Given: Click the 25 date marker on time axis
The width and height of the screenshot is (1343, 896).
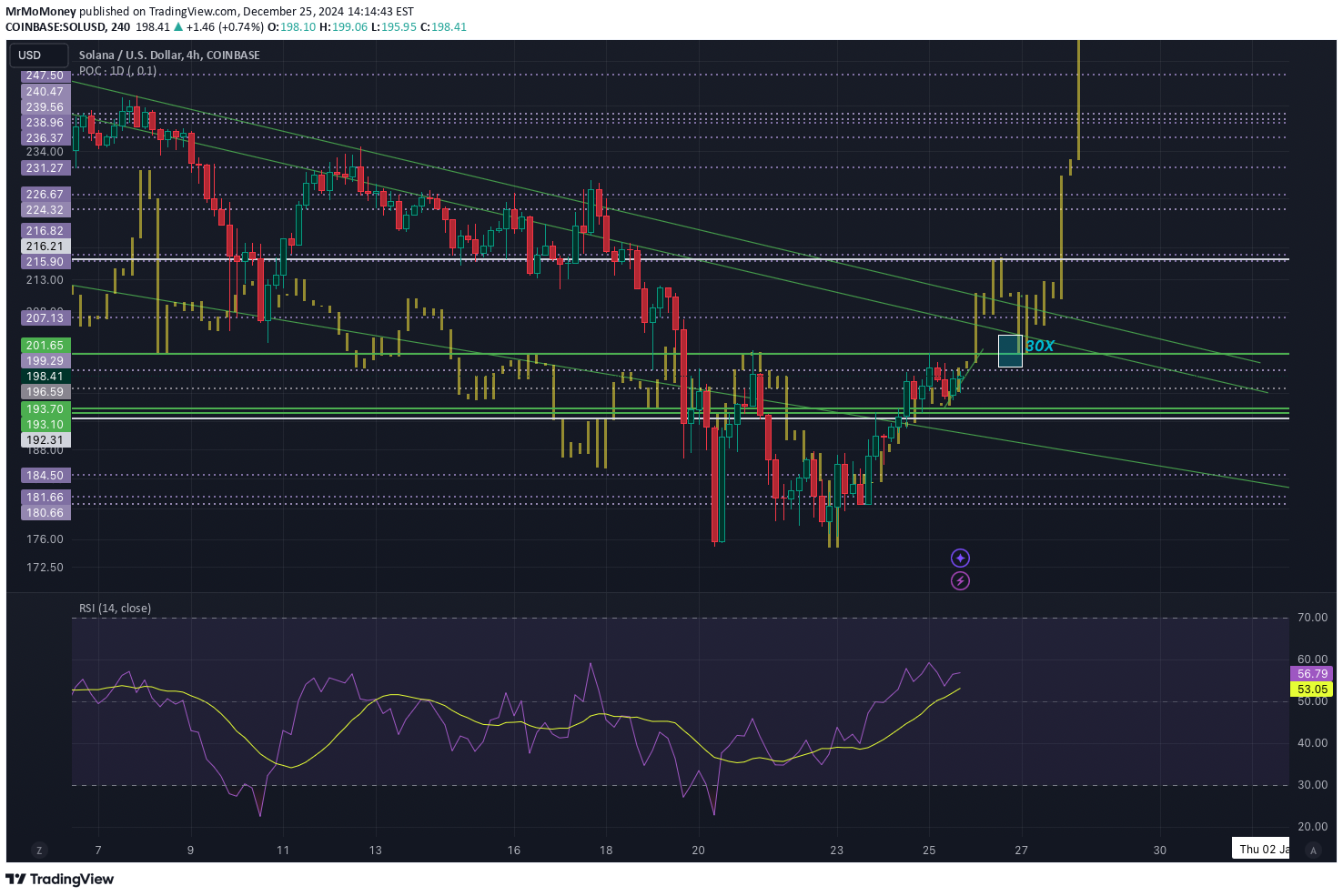Looking at the screenshot, I should point(929,851).
